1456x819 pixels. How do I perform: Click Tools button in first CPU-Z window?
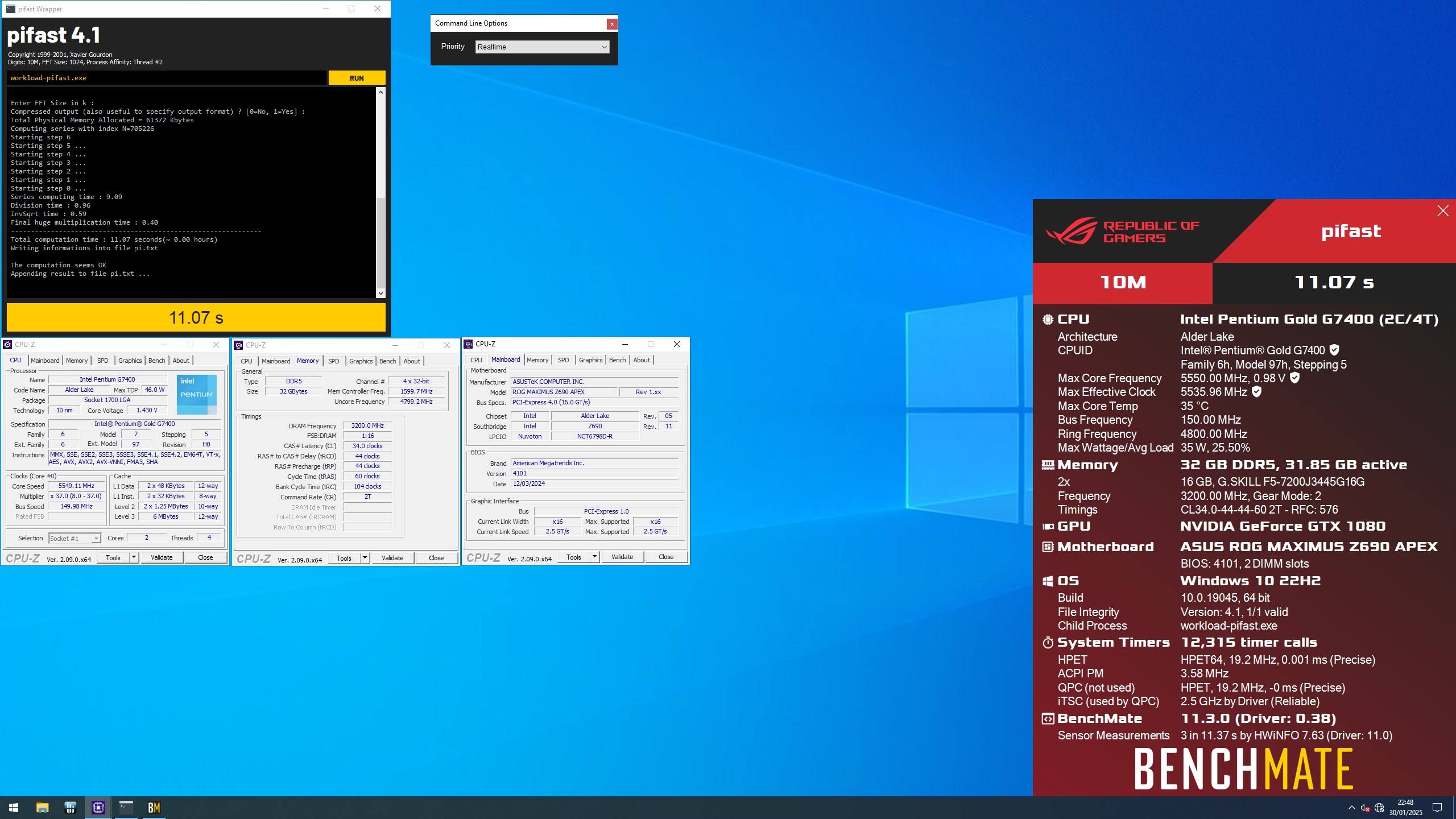(113, 557)
